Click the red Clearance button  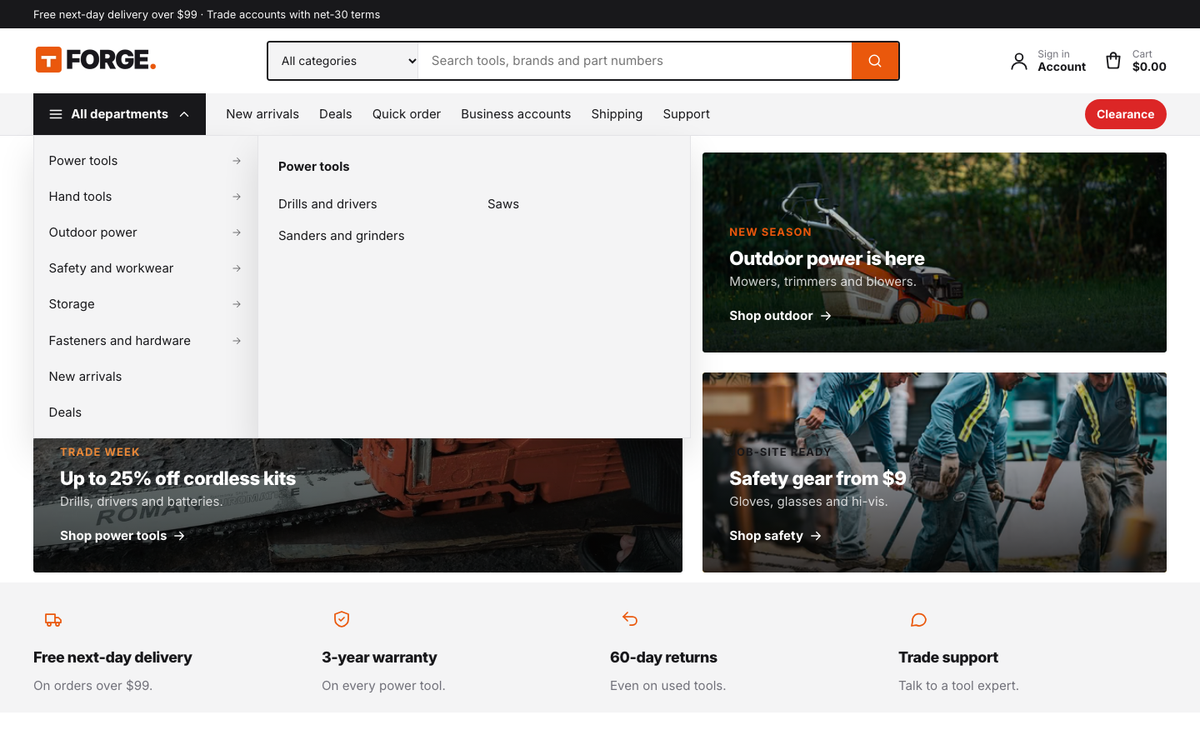click(1125, 114)
